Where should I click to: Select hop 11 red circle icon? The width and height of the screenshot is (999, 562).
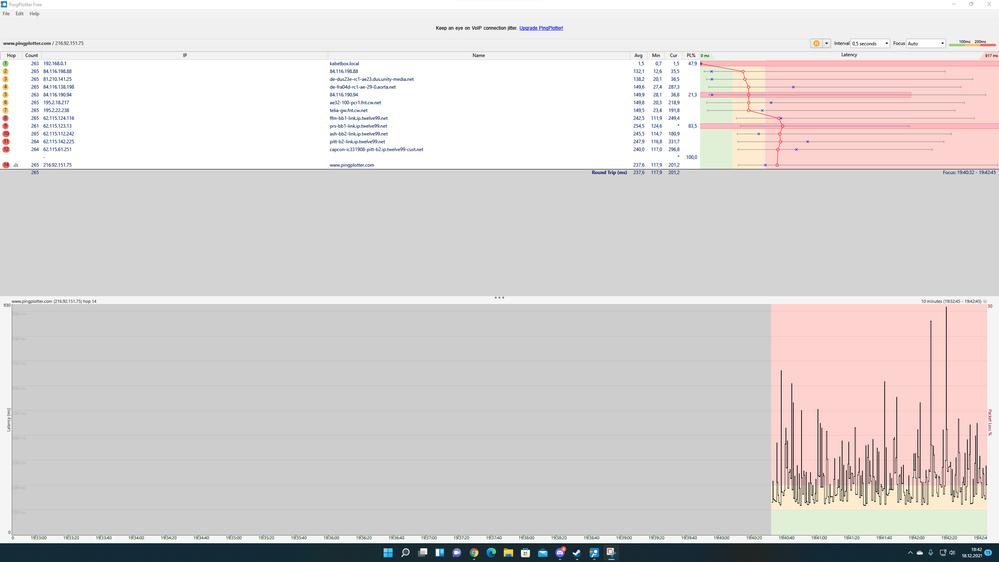tap(6, 141)
